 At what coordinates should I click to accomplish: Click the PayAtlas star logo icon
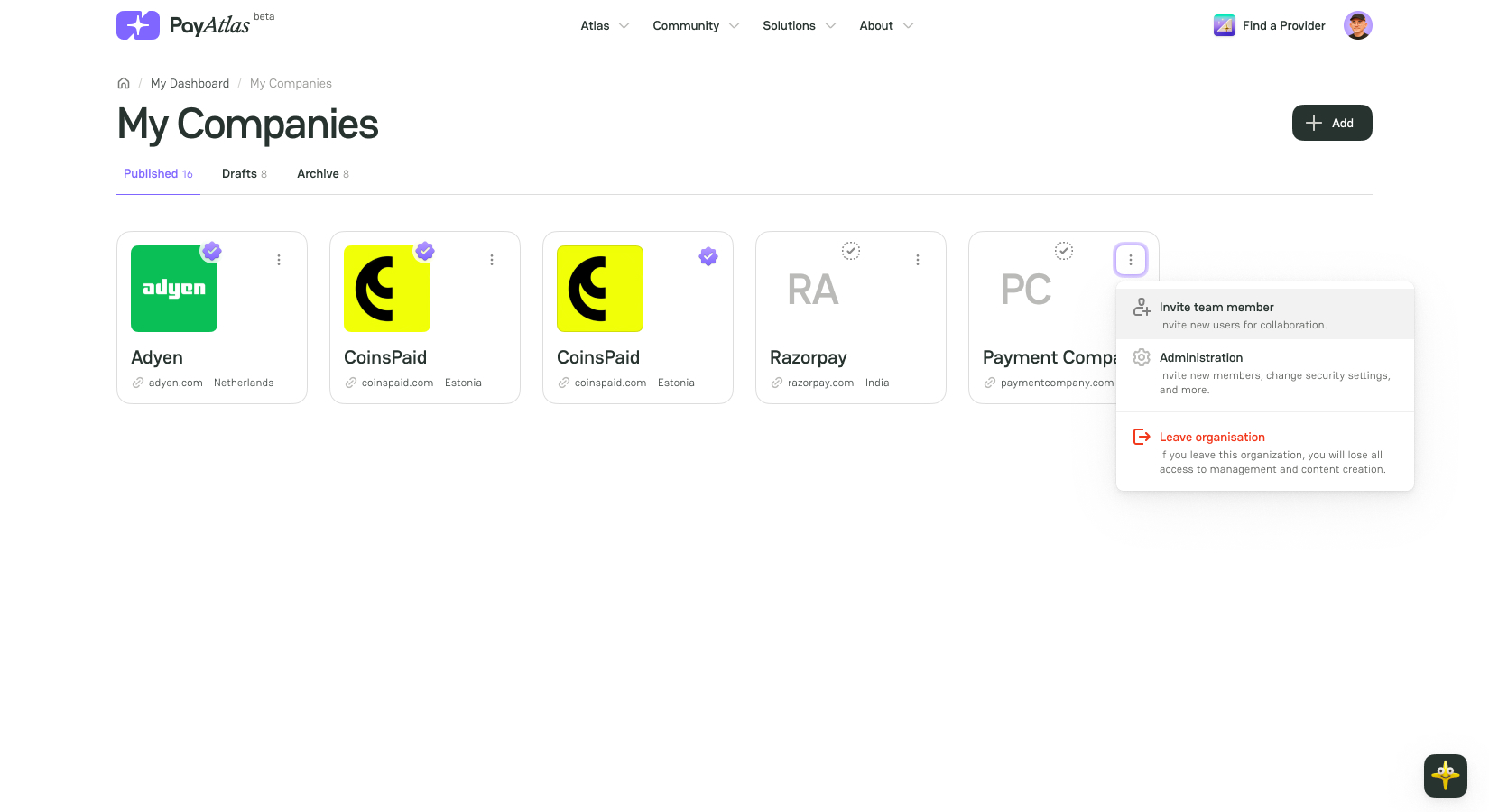click(138, 25)
